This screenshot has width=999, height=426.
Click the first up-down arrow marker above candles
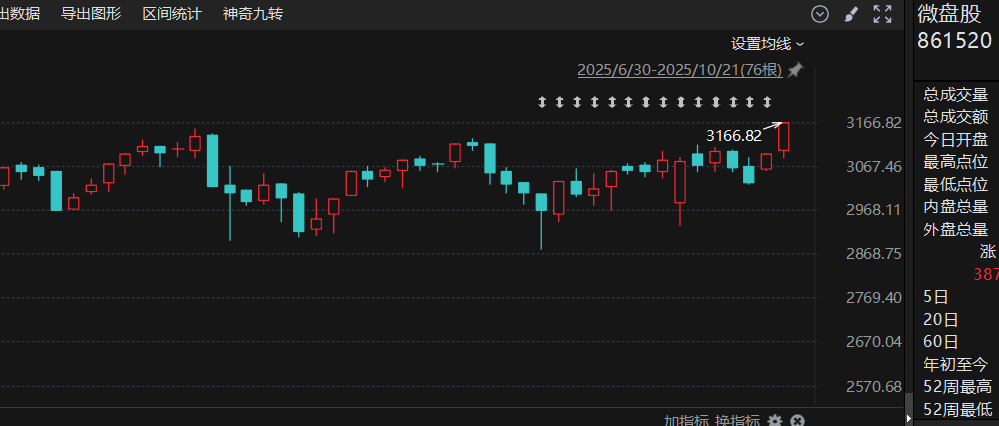[x=542, y=102]
